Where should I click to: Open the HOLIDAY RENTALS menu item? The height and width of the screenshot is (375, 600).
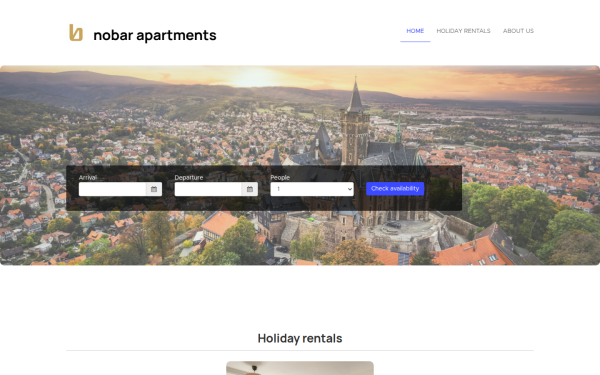coord(463,31)
